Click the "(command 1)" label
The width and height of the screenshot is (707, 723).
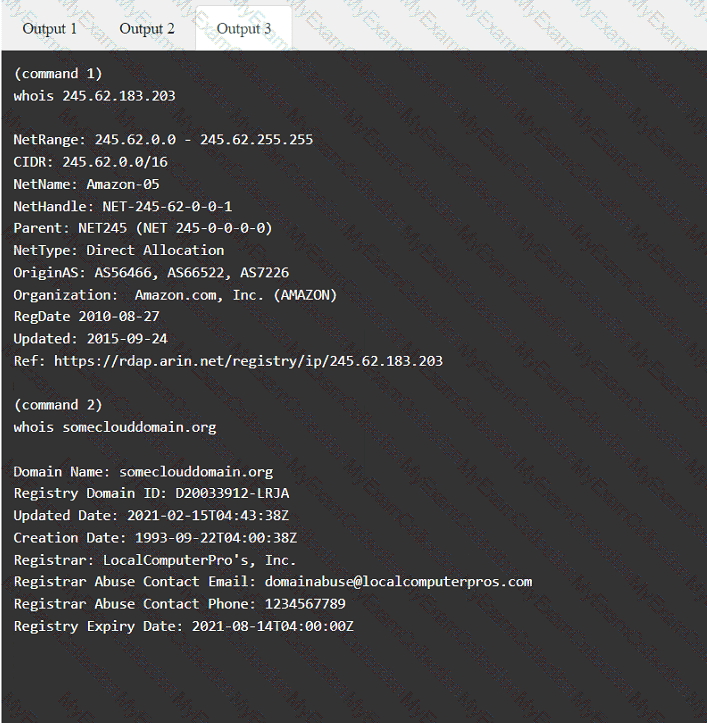pos(58,73)
